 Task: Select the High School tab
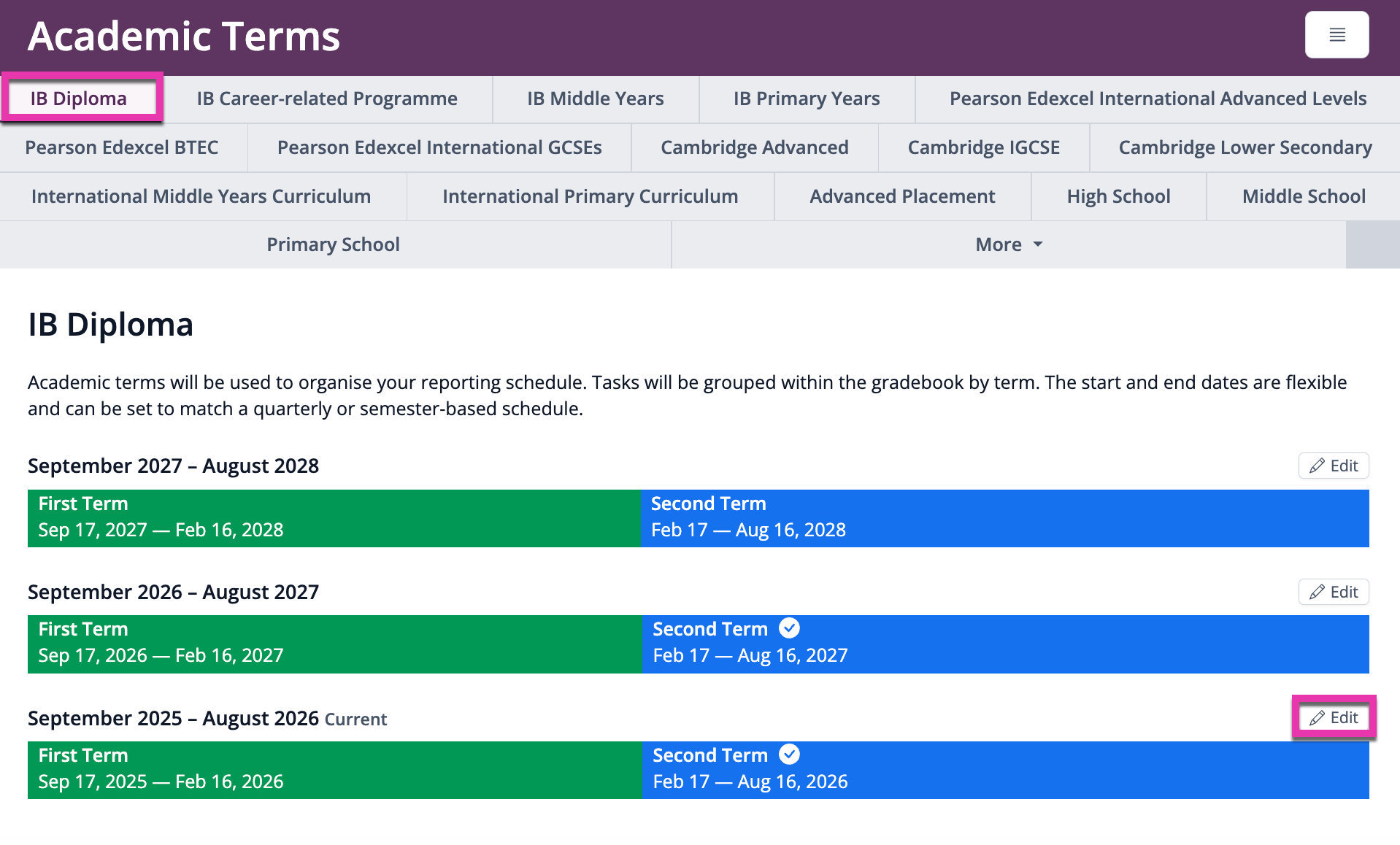(x=1118, y=196)
